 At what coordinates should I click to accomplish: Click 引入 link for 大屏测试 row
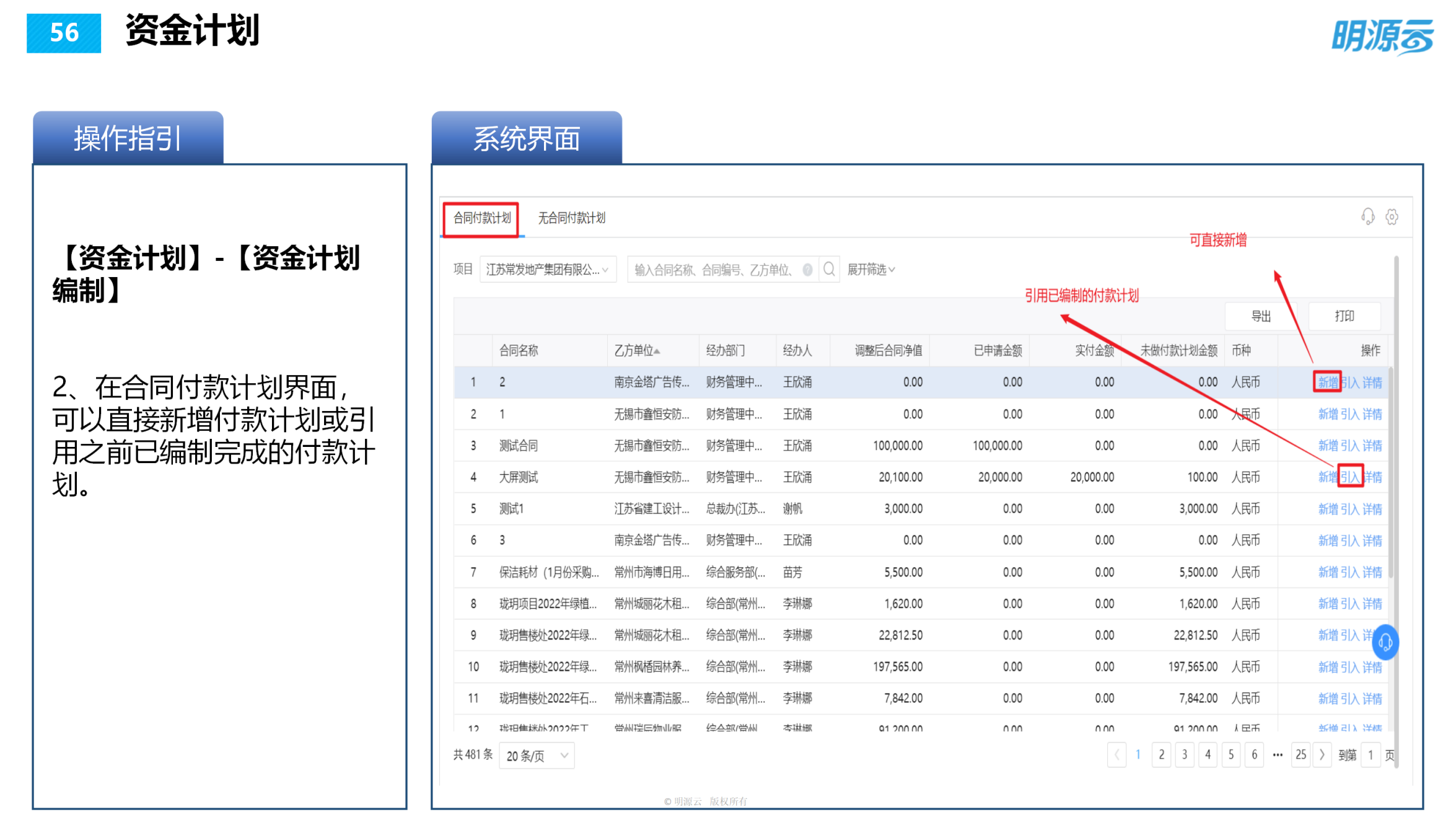[1349, 477]
